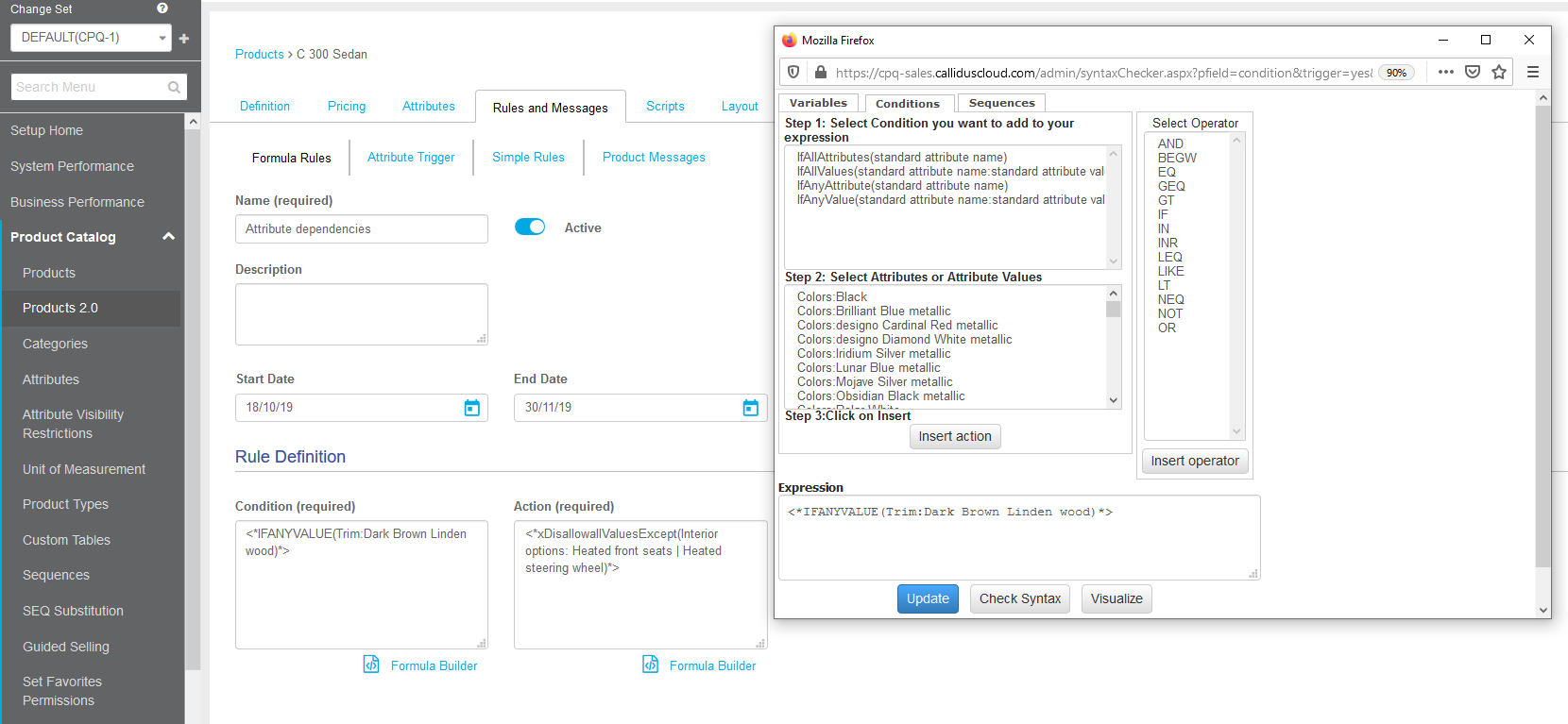Click the Formula Builder icon under Condition
This screenshot has width=1568, height=724.
pyautogui.click(x=371, y=665)
